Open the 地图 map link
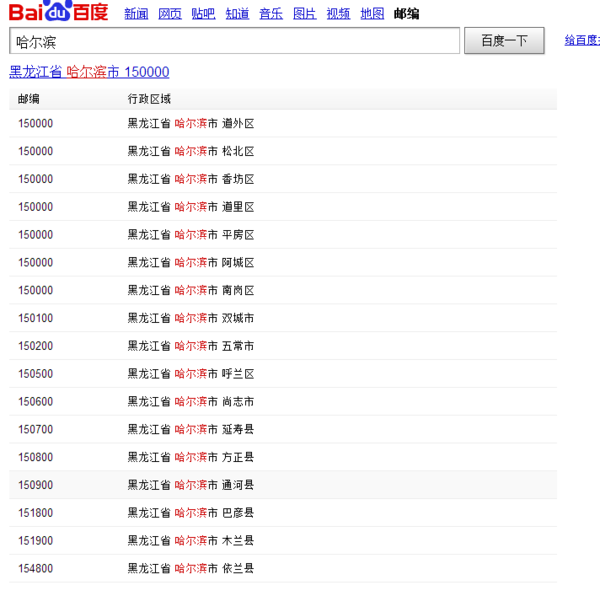The width and height of the screenshot is (600, 596). [x=372, y=14]
